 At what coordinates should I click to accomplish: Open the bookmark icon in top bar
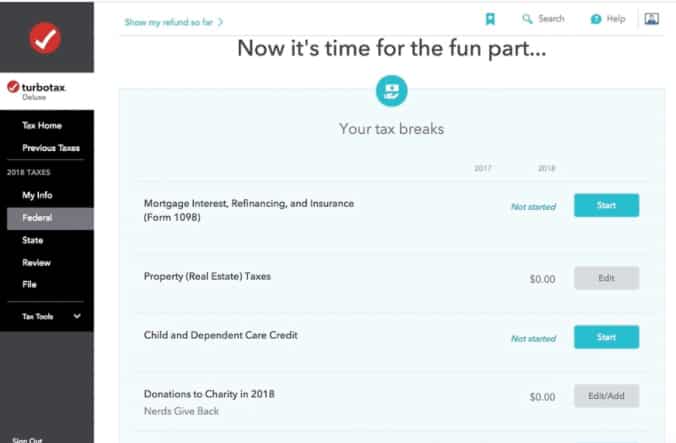tap(490, 19)
